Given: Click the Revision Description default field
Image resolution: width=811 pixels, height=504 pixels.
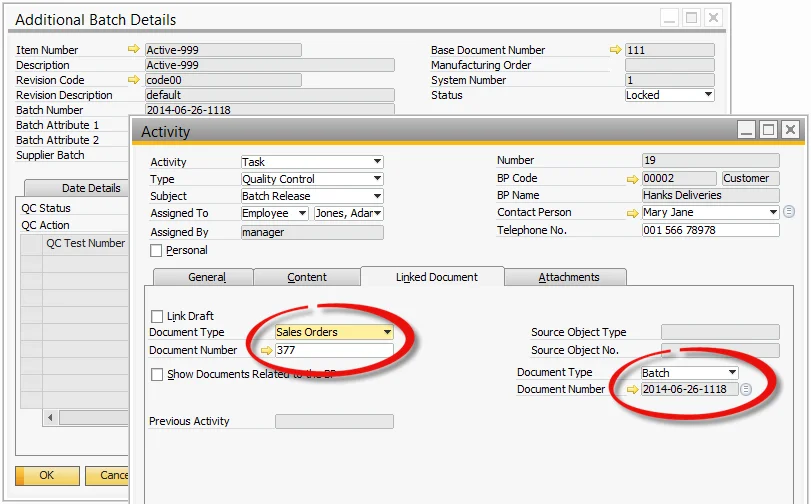Looking at the screenshot, I should pos(269,95).
